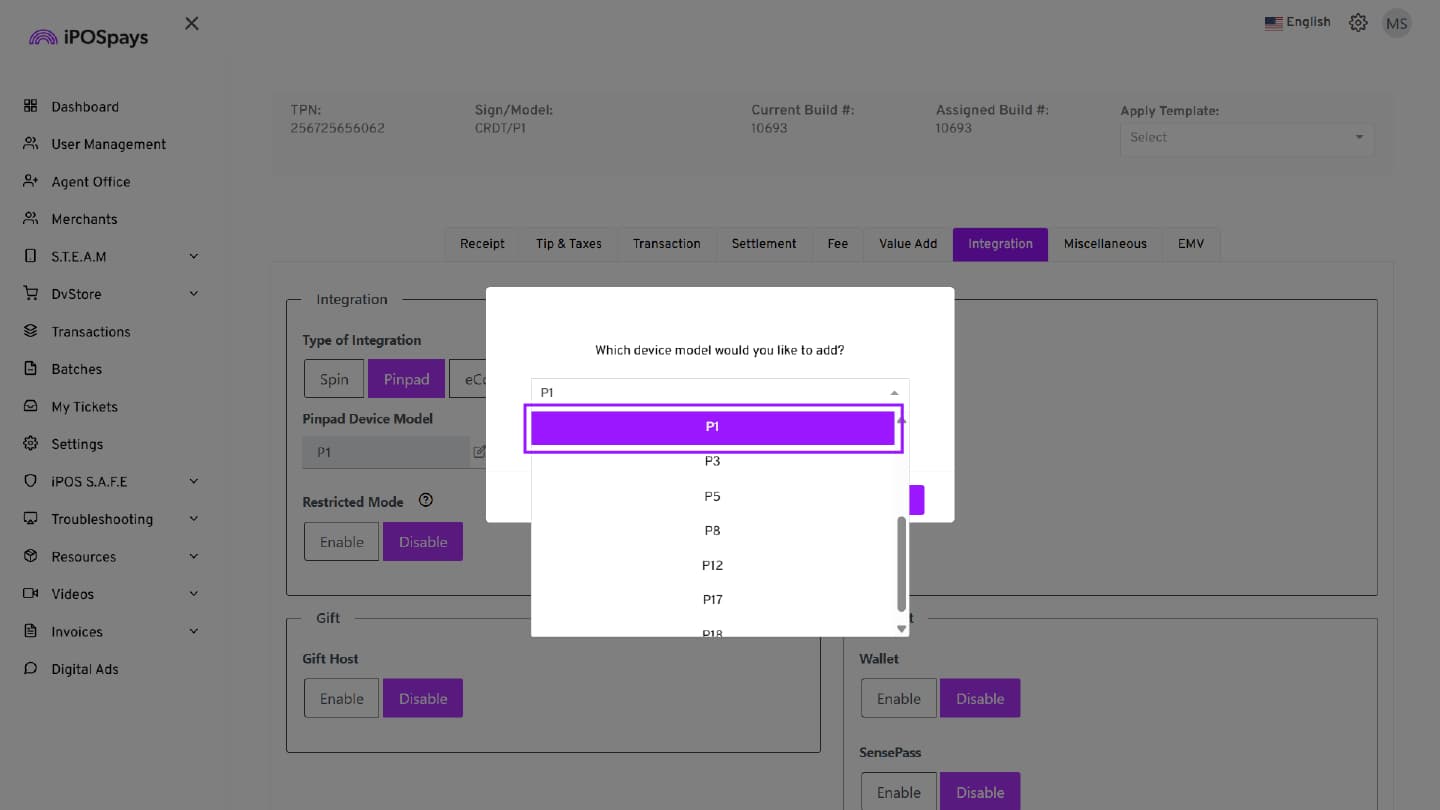Click the My Tickets envelope icon
1440x810 pixels.
(x=30, y=406)
